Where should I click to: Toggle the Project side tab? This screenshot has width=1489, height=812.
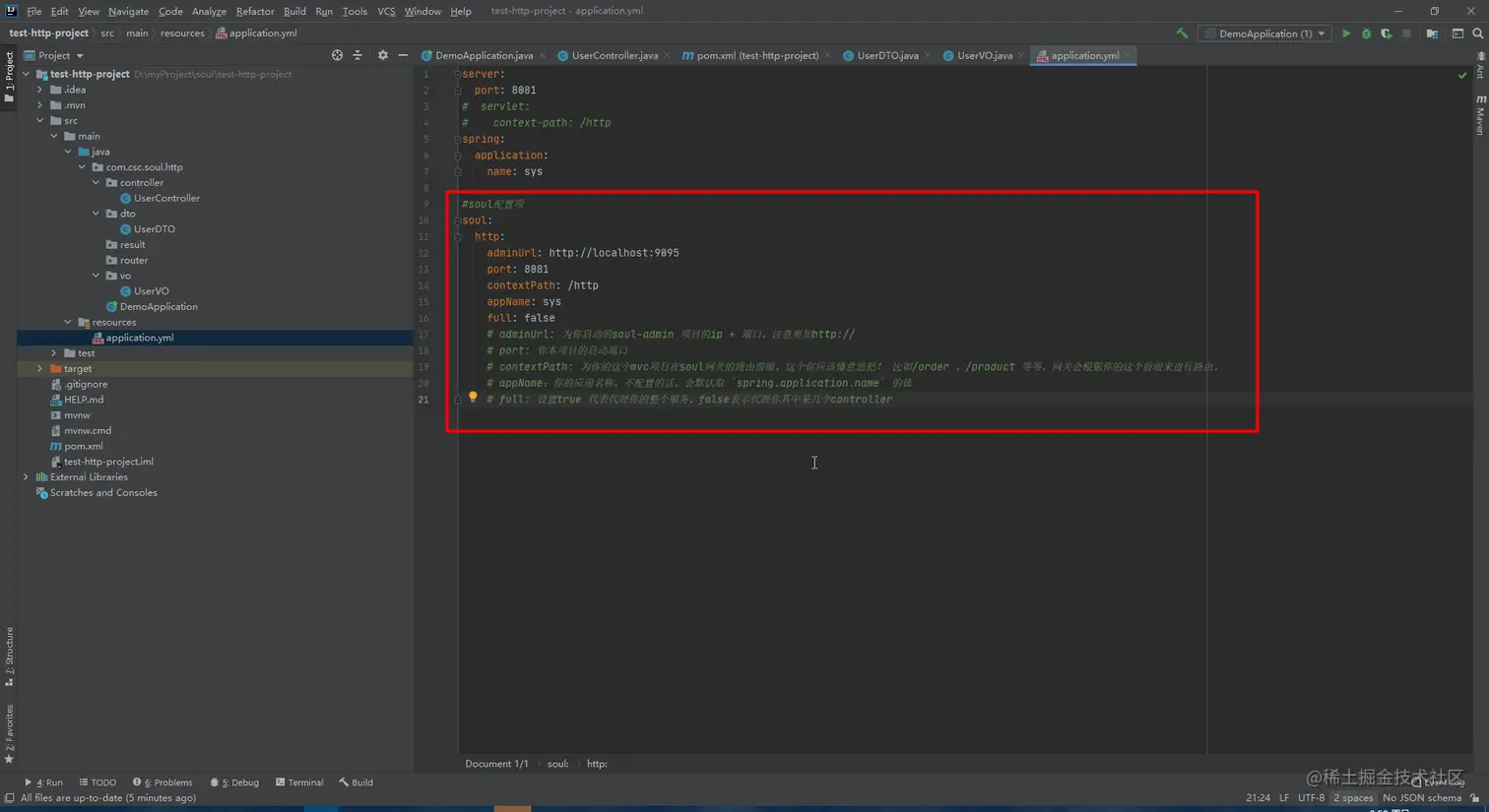(9, 77)
